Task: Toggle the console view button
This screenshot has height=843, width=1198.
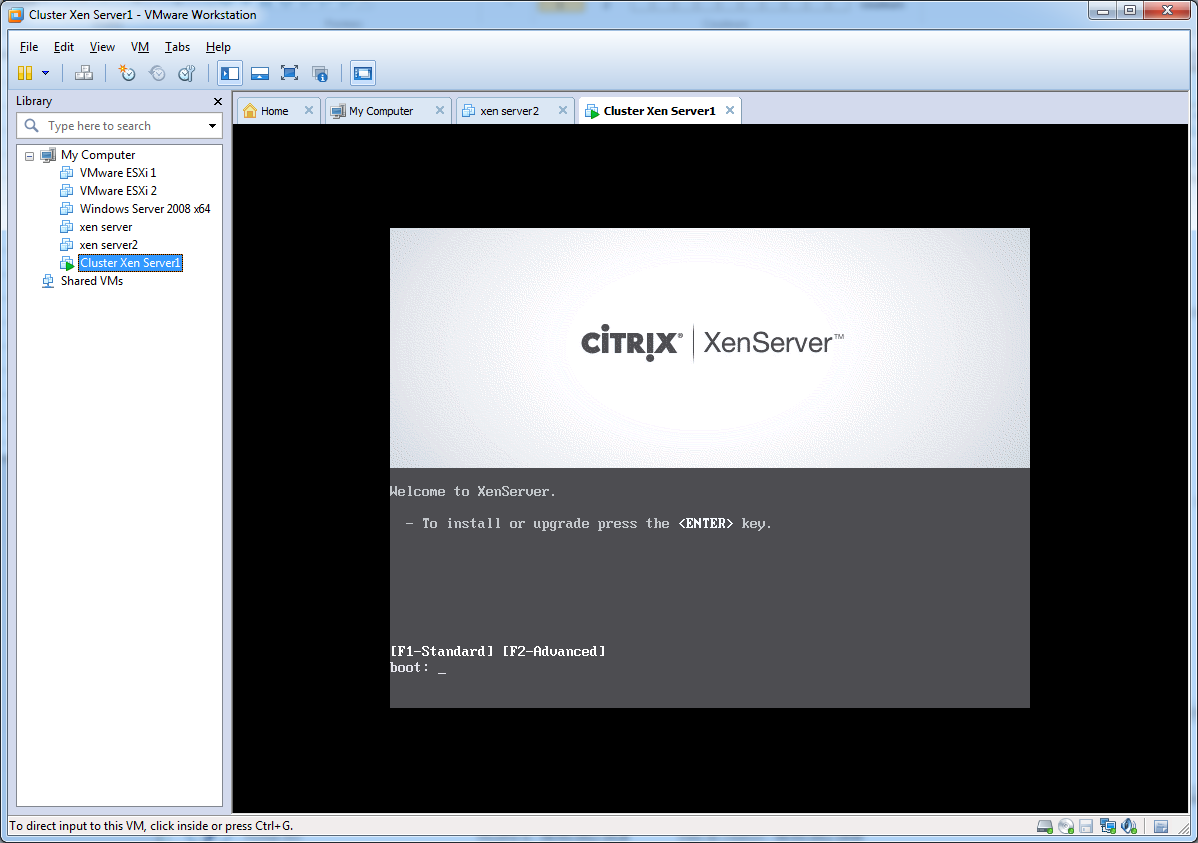Action: pyautogui.click(x=362, y=73)
